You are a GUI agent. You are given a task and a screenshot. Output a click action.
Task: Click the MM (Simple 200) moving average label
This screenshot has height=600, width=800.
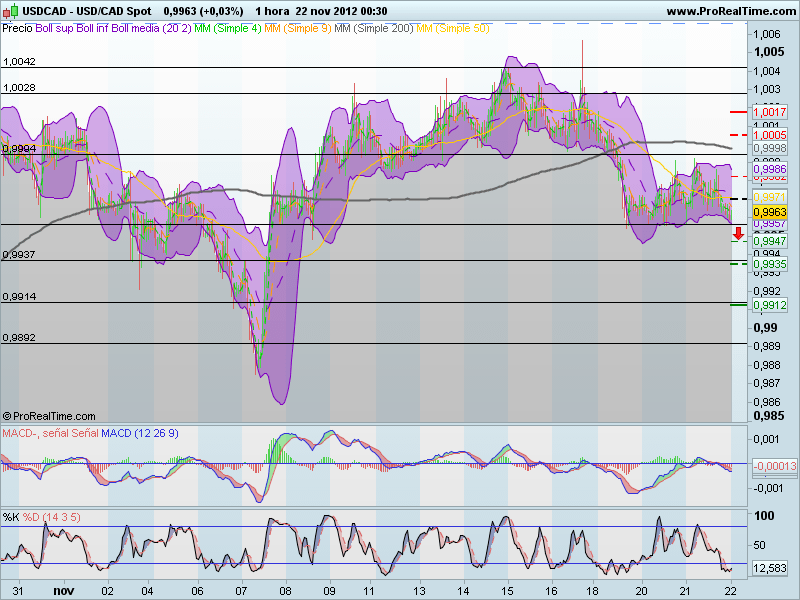[373, 31]
